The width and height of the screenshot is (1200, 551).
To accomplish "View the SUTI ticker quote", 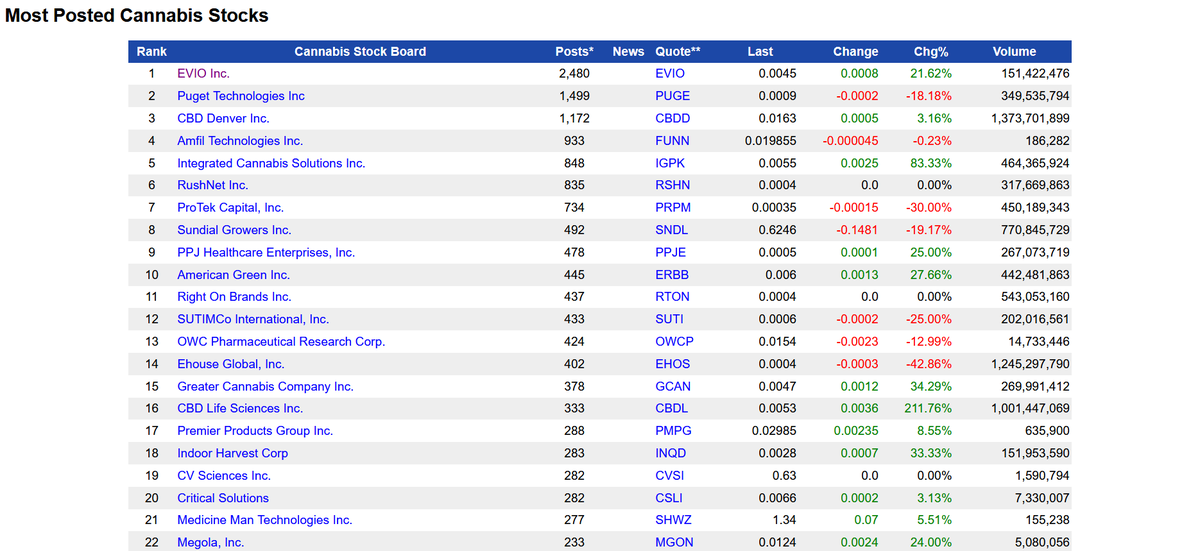I will coord(669,319).
